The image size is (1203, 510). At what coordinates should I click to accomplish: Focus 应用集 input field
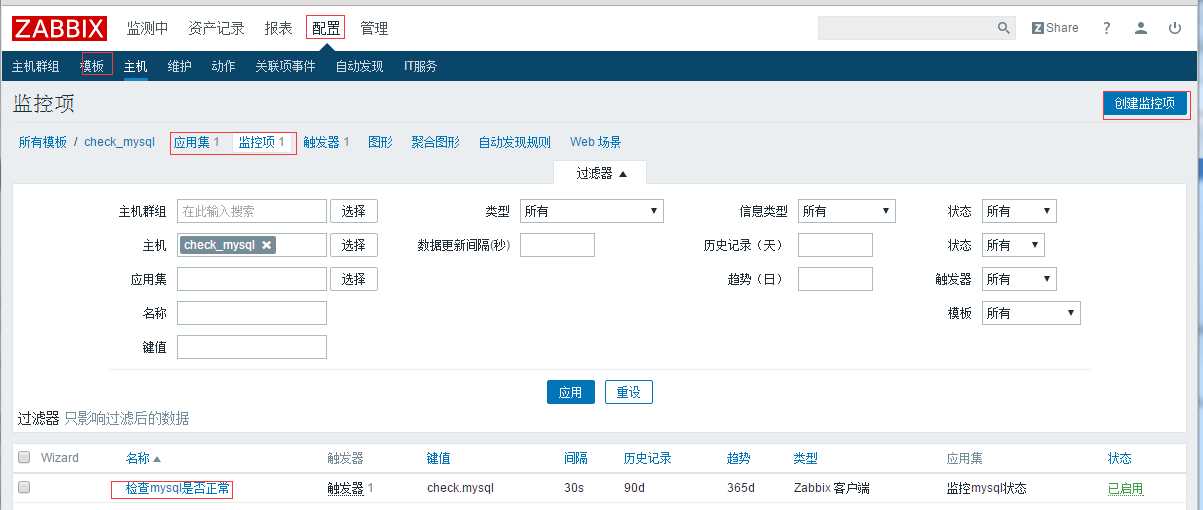pos(252,279)
